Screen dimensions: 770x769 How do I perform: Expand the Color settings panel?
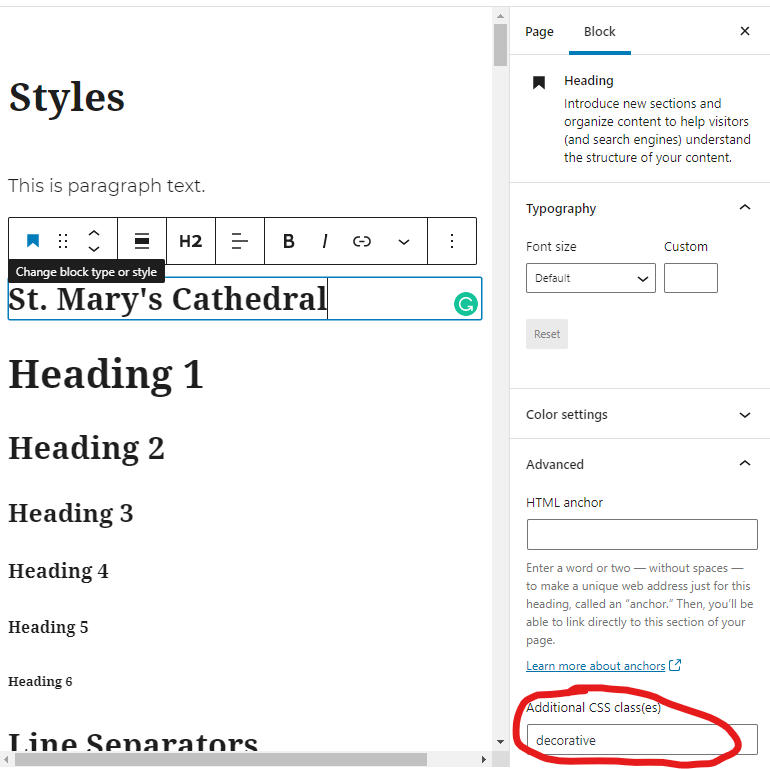point(744,415)
